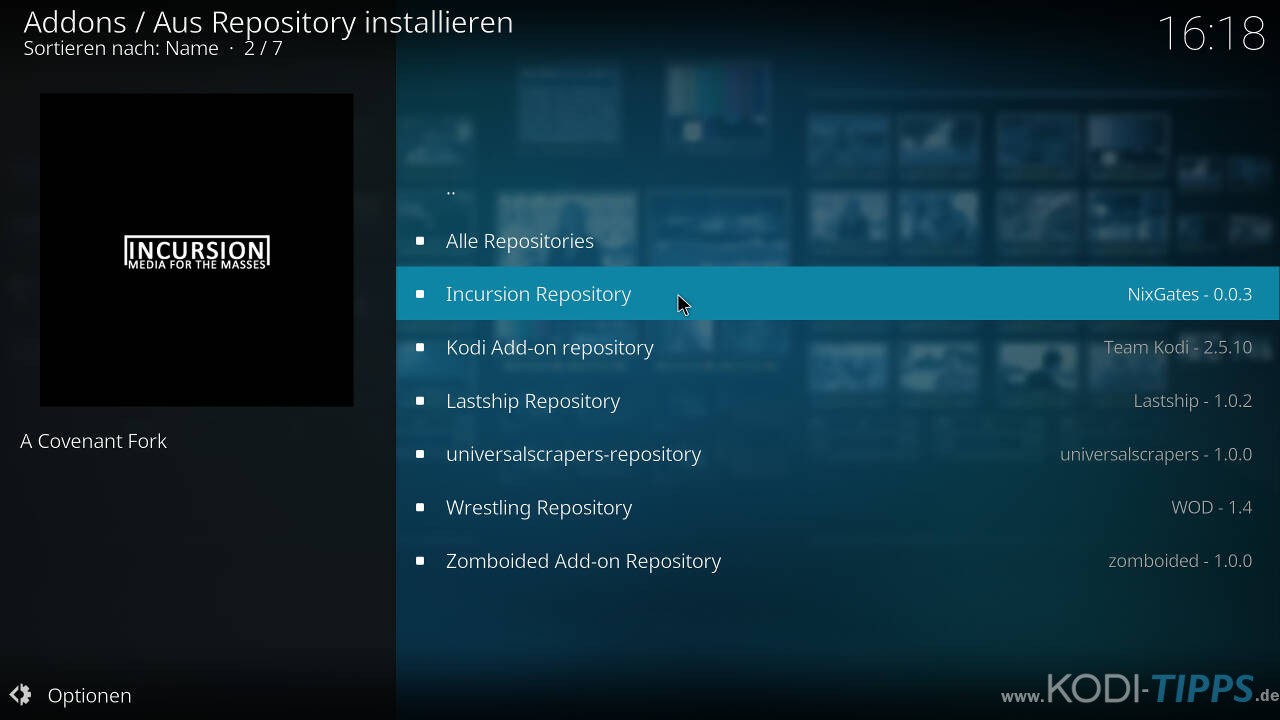The width and height of the screenshot is (1280, 720).
Task: Select universalscrapers-repository entry
Action: pos(838,454)
